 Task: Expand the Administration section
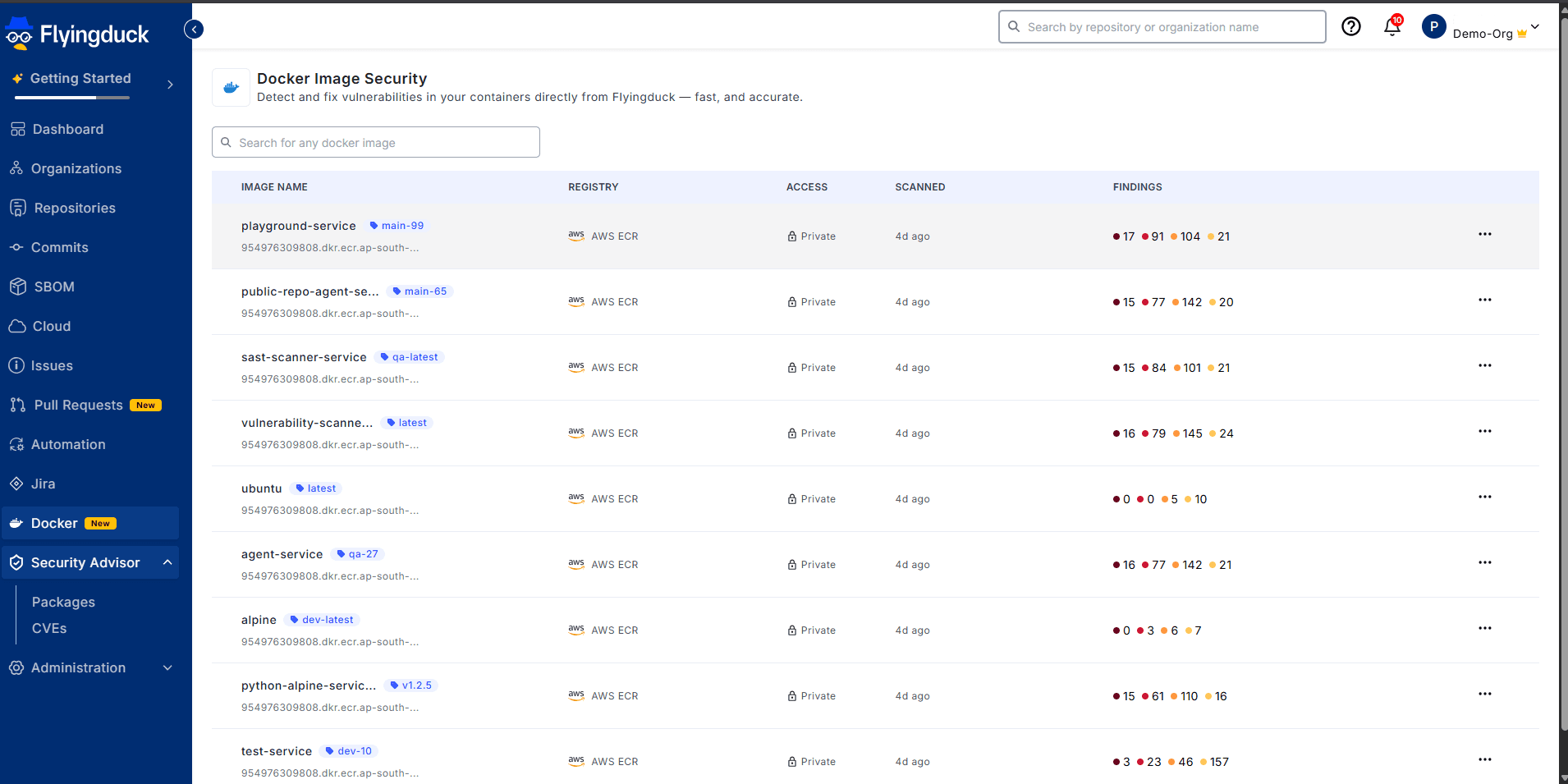[x=167, y=667]
